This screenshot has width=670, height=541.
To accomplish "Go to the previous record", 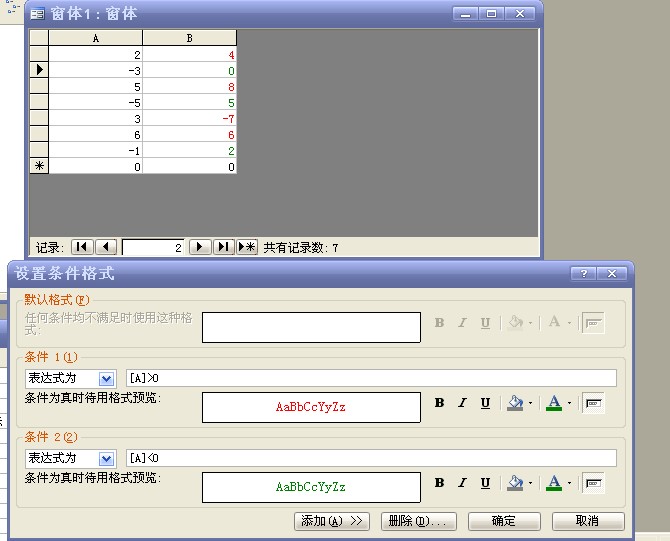I will (107, 247).
